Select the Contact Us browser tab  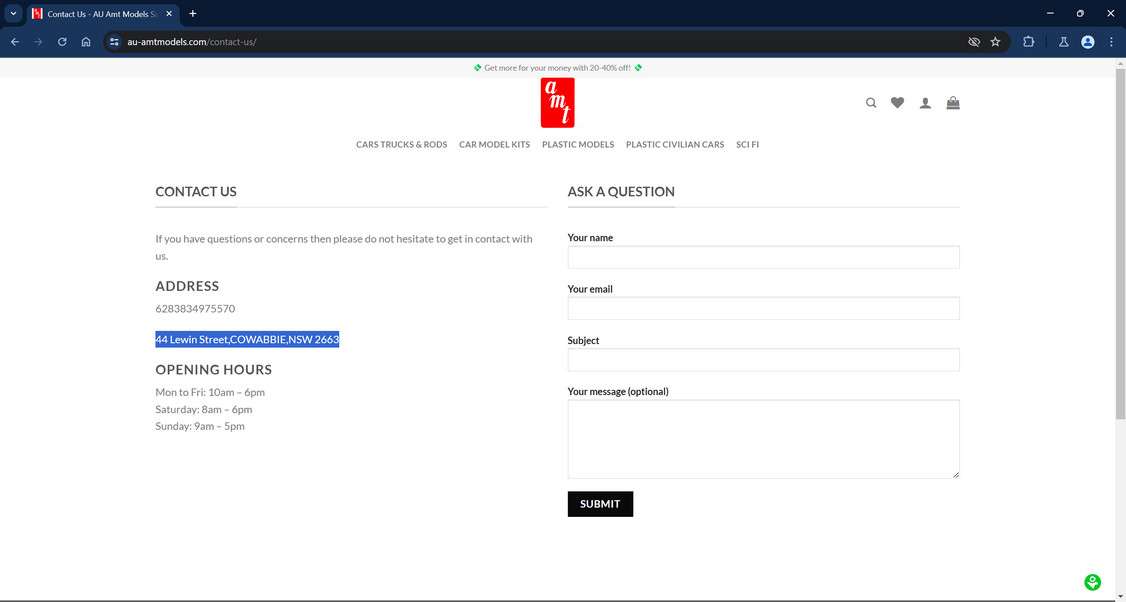102,14
